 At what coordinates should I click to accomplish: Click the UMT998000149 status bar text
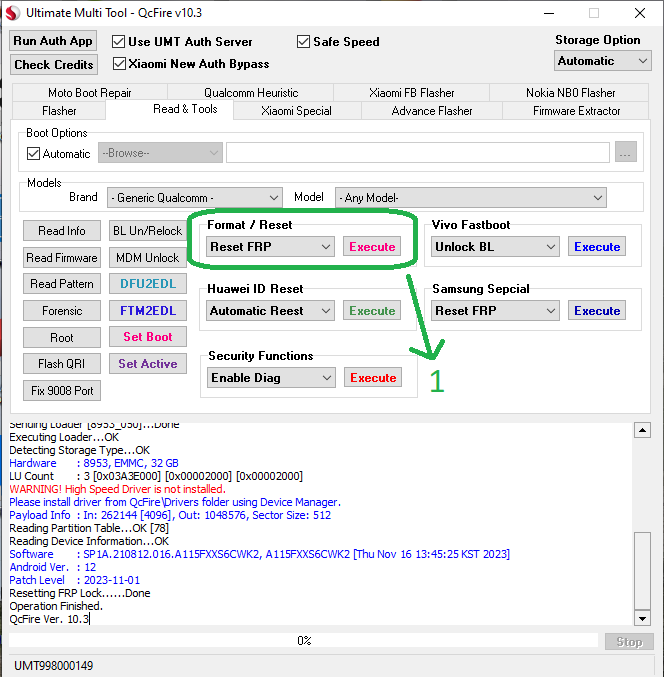coord(54,665)
